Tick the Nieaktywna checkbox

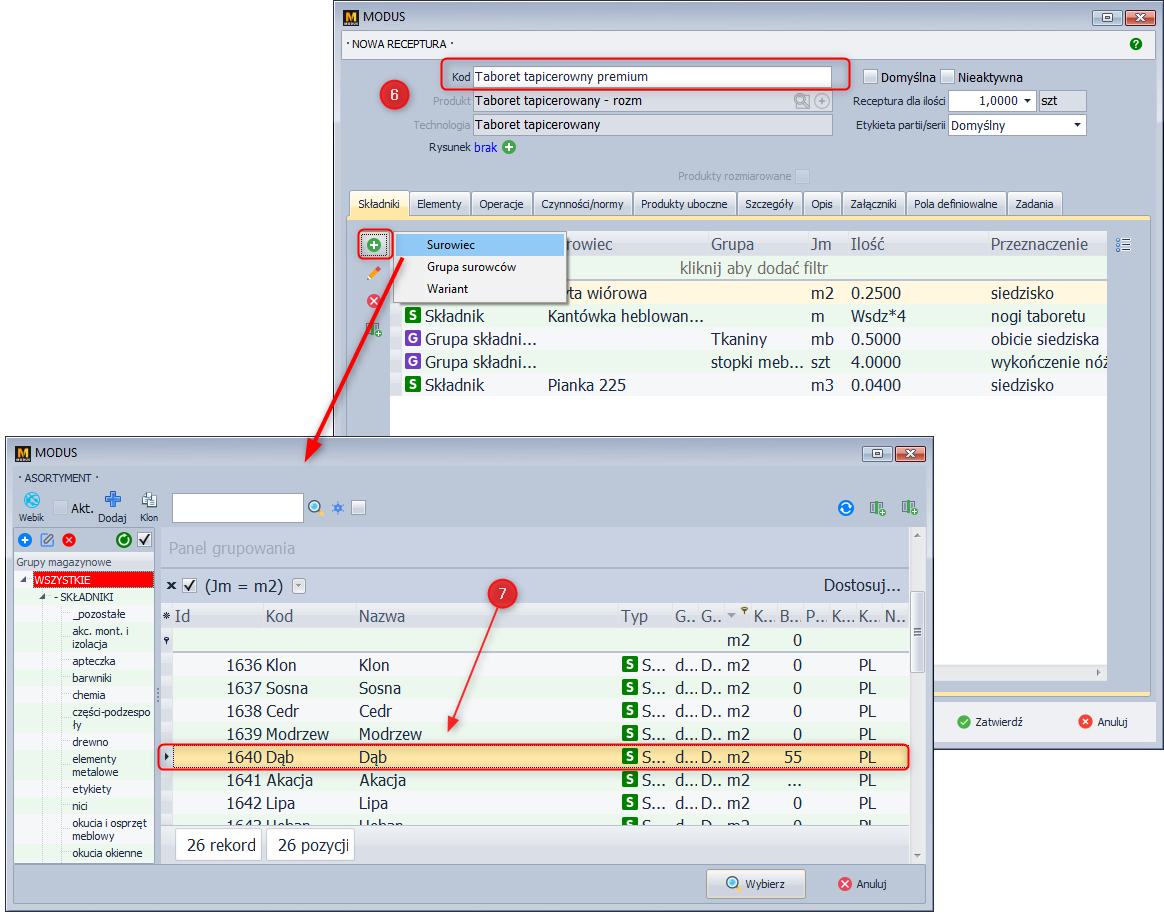(x=948, y=77)
